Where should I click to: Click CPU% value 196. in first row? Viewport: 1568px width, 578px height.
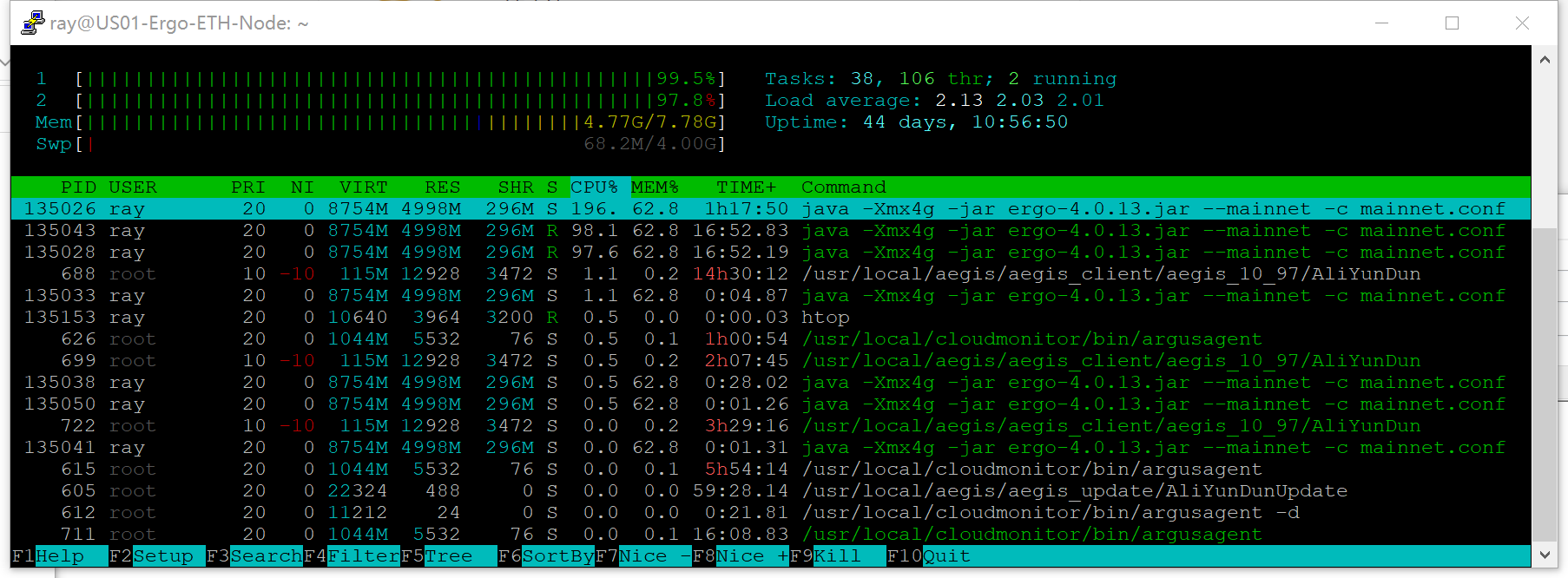[x=595, y=209]
